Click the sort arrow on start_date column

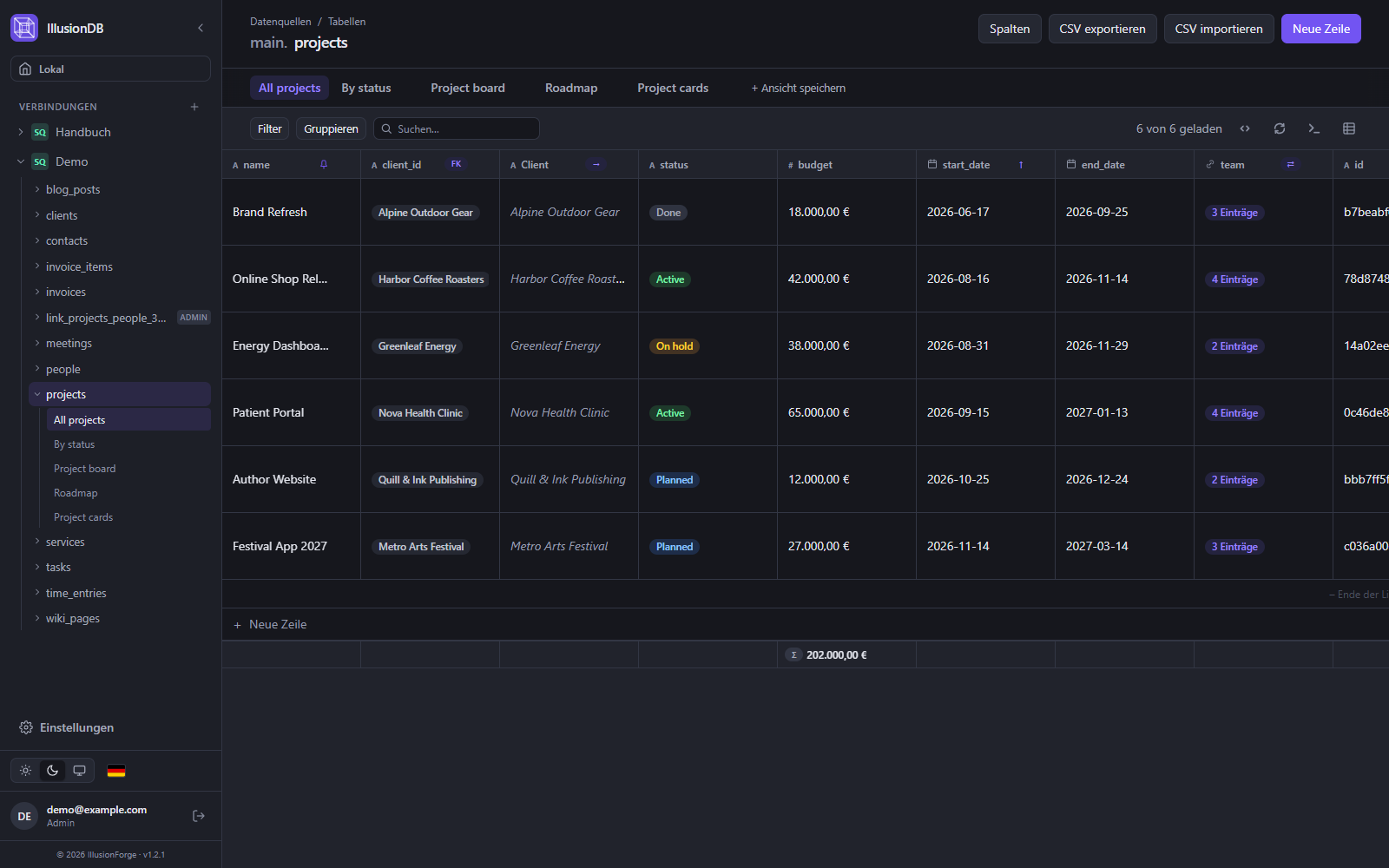1021,164
